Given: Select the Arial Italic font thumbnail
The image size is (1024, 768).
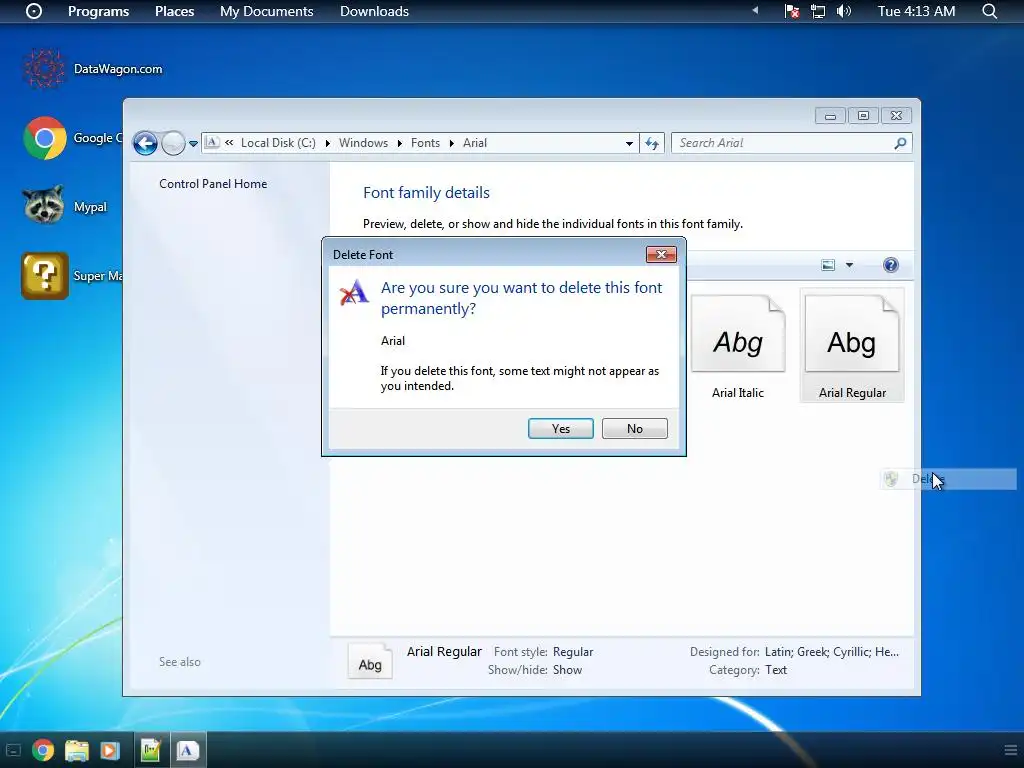Looking at the screenshot, I should pos(738,346).
